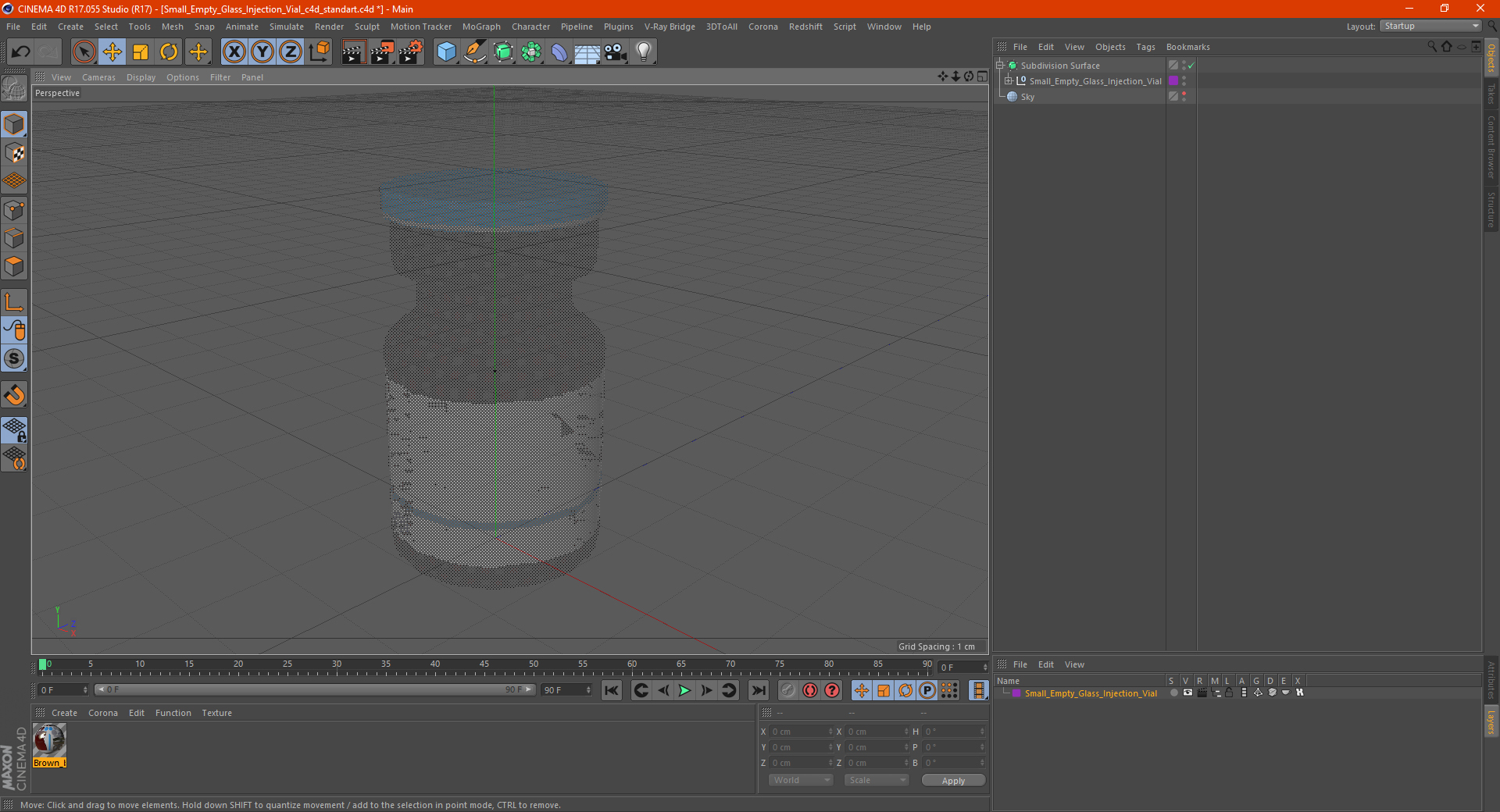Open the World coordinate dropdown
Viewport: 1500px width, 812px height.
click(x=801, y=780)
